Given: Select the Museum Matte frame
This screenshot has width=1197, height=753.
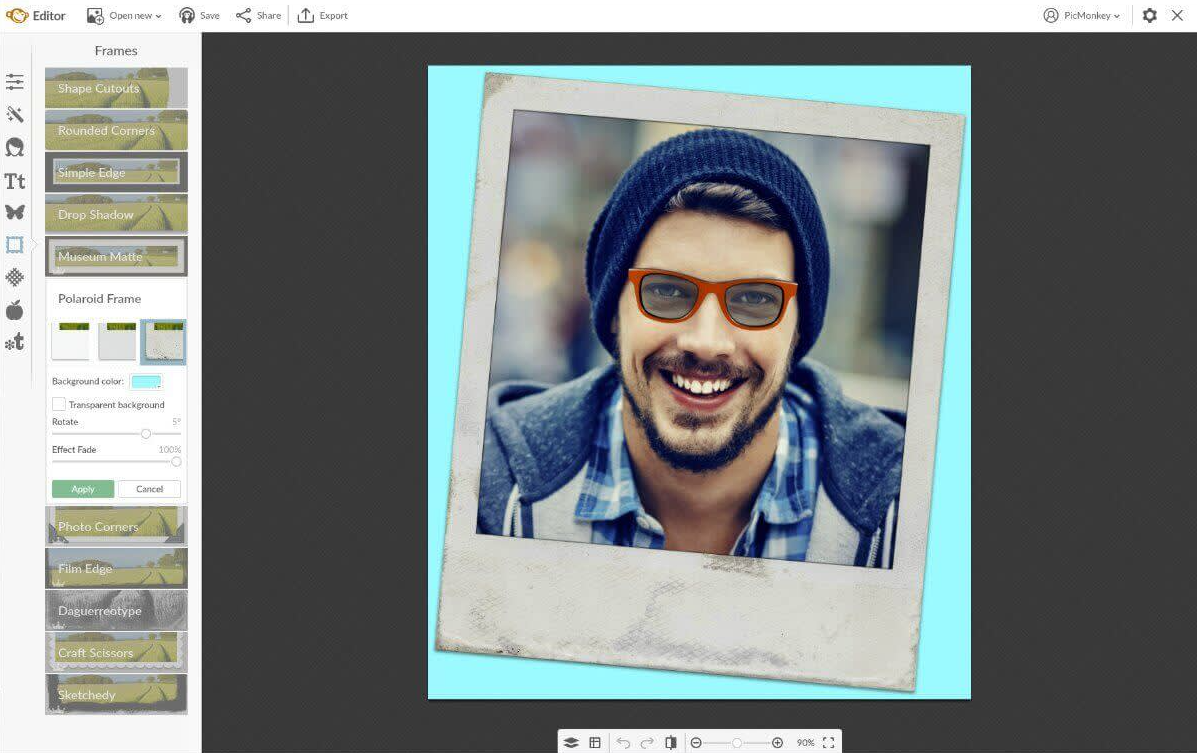Looking at the screenshot, I should click(116, 257).
